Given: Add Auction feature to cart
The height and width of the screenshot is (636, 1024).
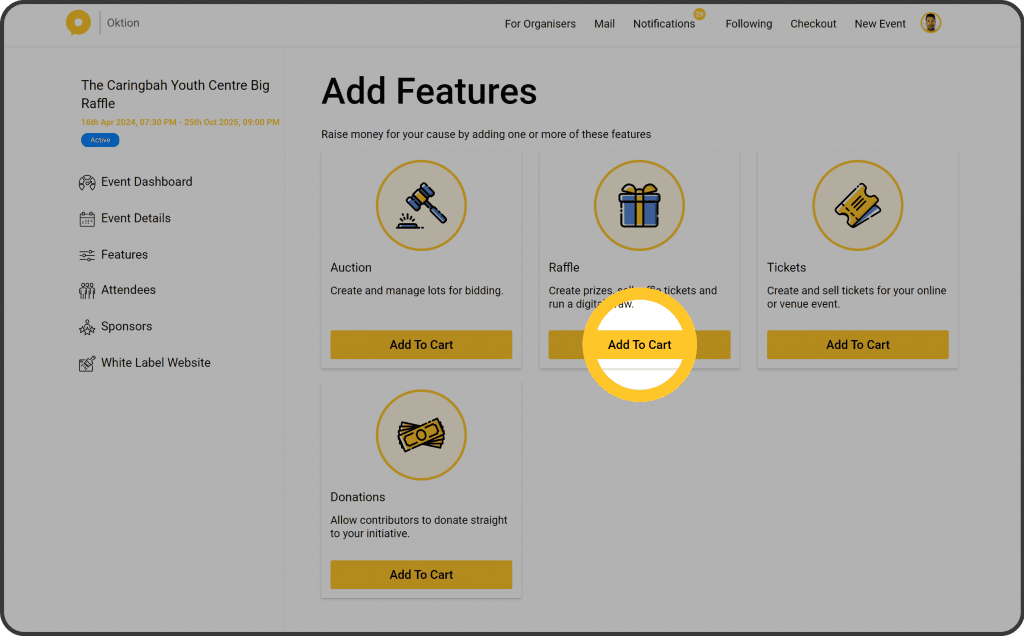Looking at the screenshot, I should pos(421,345).
